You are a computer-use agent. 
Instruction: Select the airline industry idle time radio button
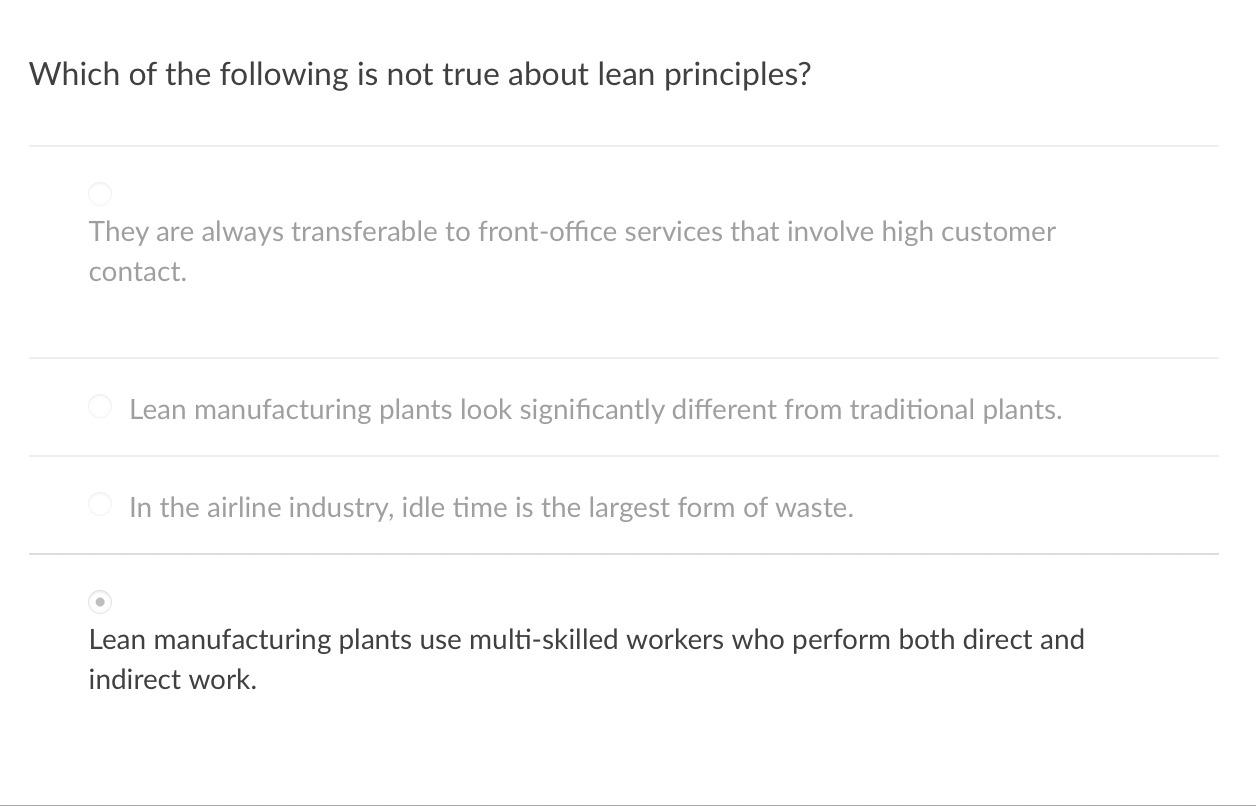100,504
